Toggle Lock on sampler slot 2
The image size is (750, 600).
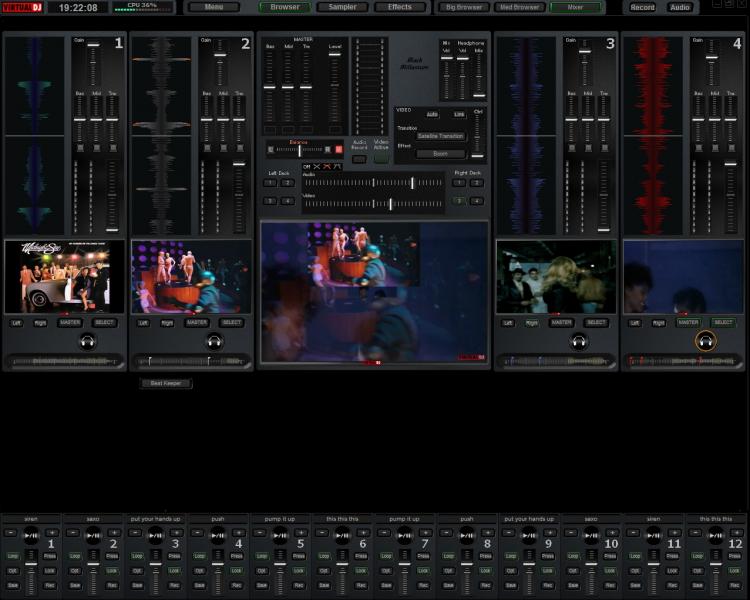(x=112, y=571)
